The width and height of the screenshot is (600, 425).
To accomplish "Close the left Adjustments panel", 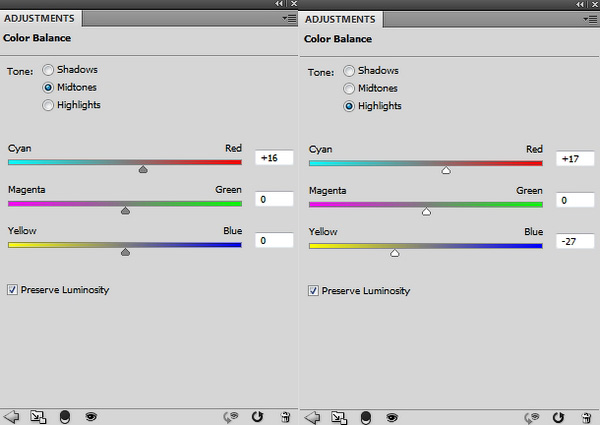I will [x=293, y=3].
